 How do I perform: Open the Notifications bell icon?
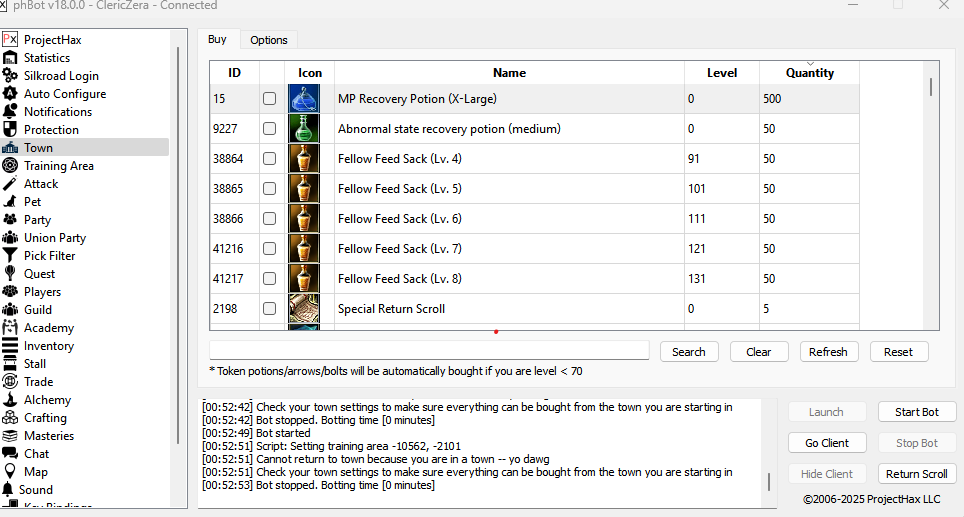(x=10, y=112)
